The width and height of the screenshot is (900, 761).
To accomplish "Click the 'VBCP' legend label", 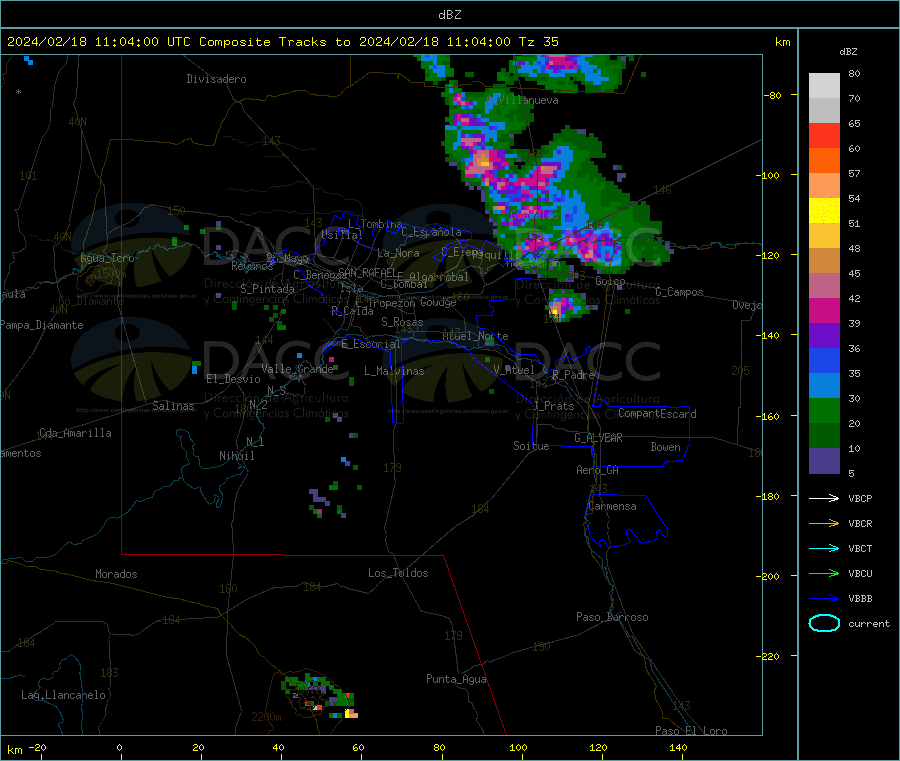I will (860, 499).
